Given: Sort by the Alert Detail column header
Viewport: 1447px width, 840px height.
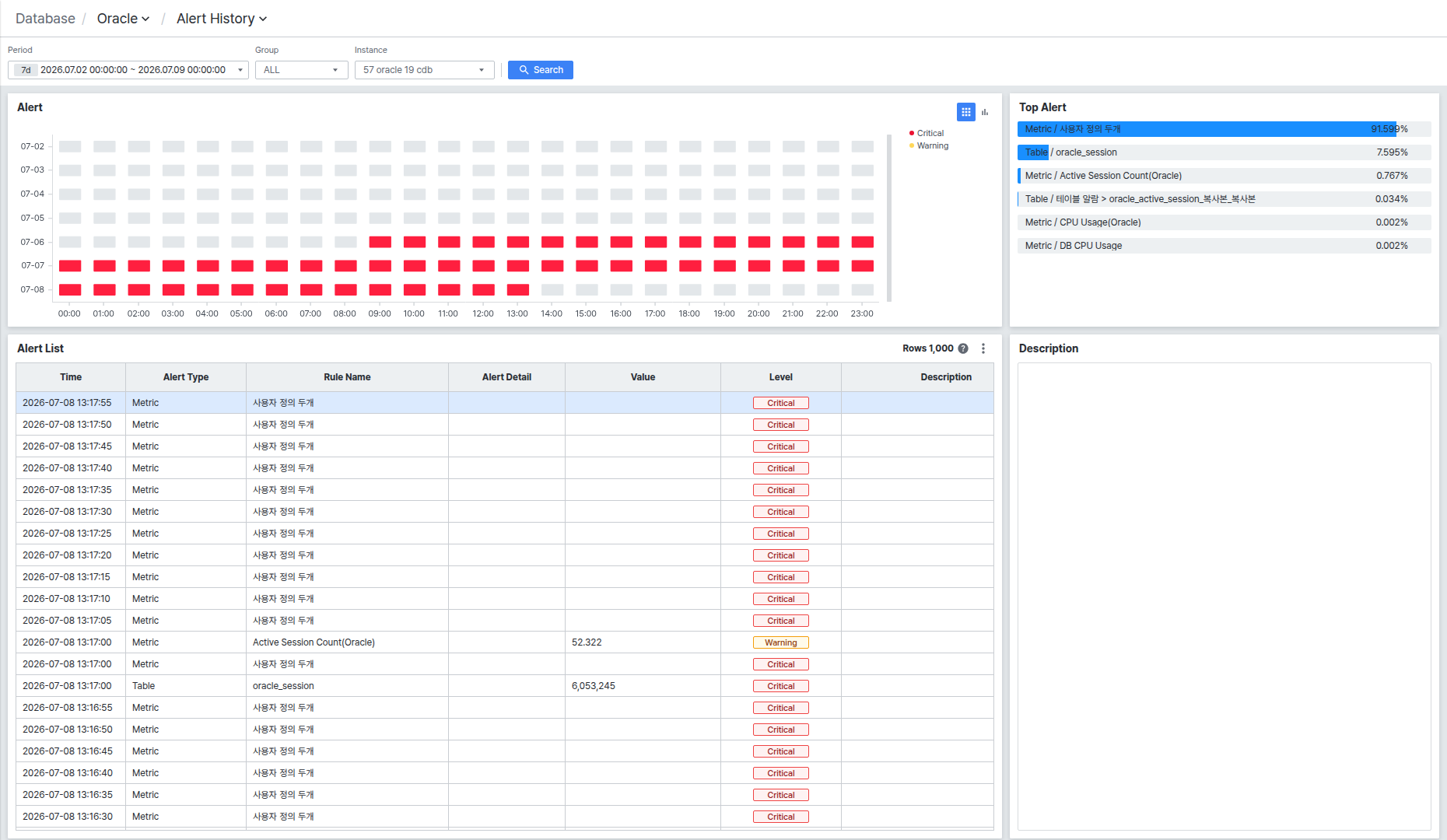Looking at the screenshot, I should (506, 377).
